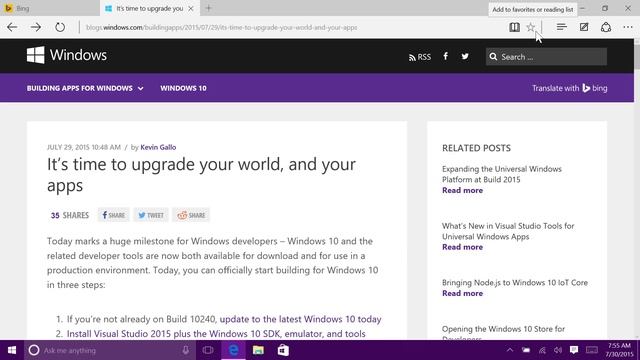Open the taskbar clock and date

click(619, 350)
